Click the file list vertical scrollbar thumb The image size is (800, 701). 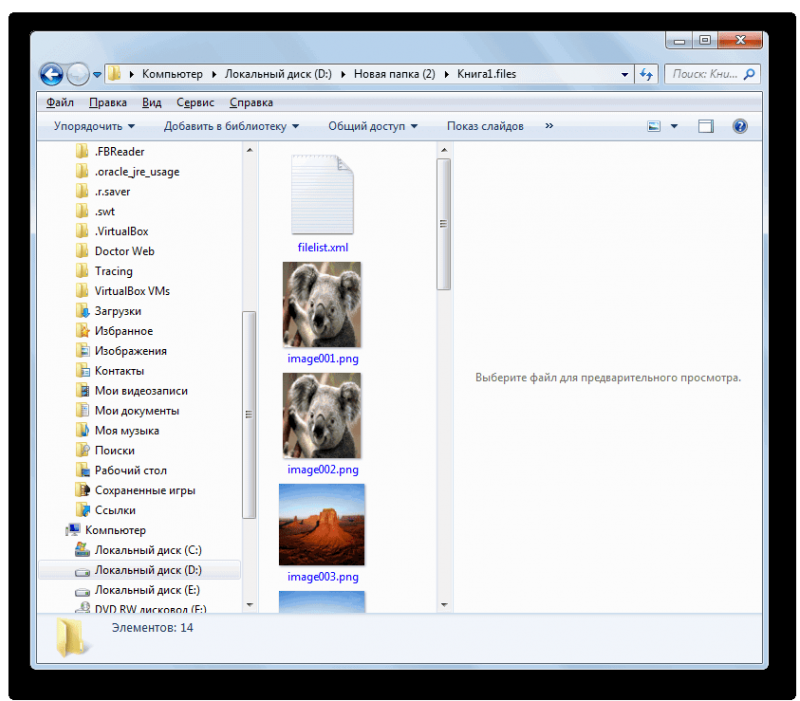coord(443,224)
